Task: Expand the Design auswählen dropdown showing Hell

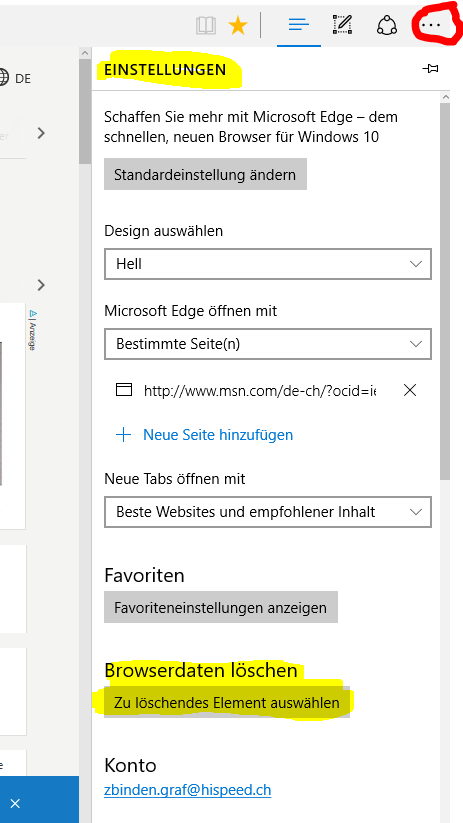Action: 268,264
